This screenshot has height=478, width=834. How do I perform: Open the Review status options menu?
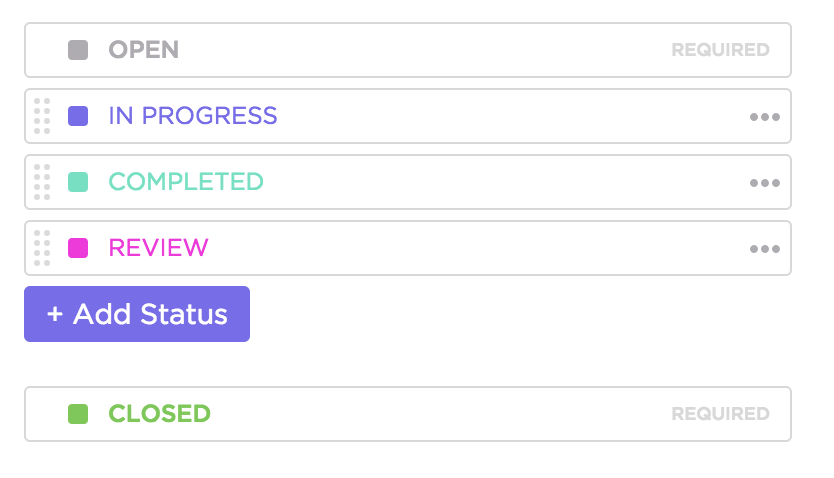(764, 248)
